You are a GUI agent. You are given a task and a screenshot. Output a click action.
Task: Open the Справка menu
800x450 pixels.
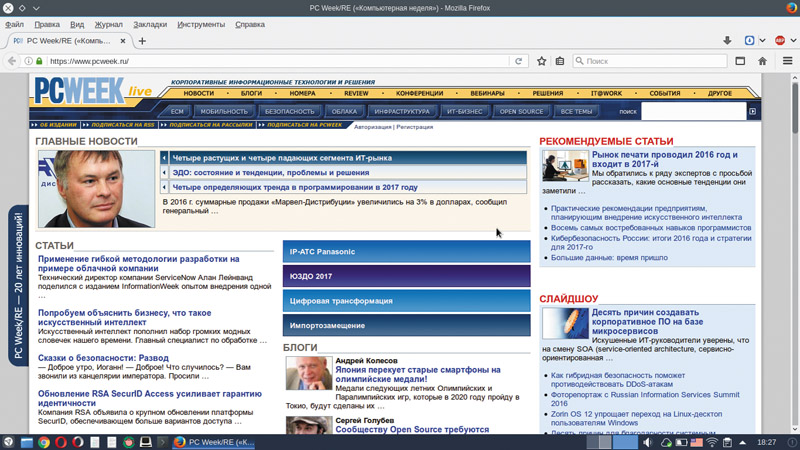[250, 24]
